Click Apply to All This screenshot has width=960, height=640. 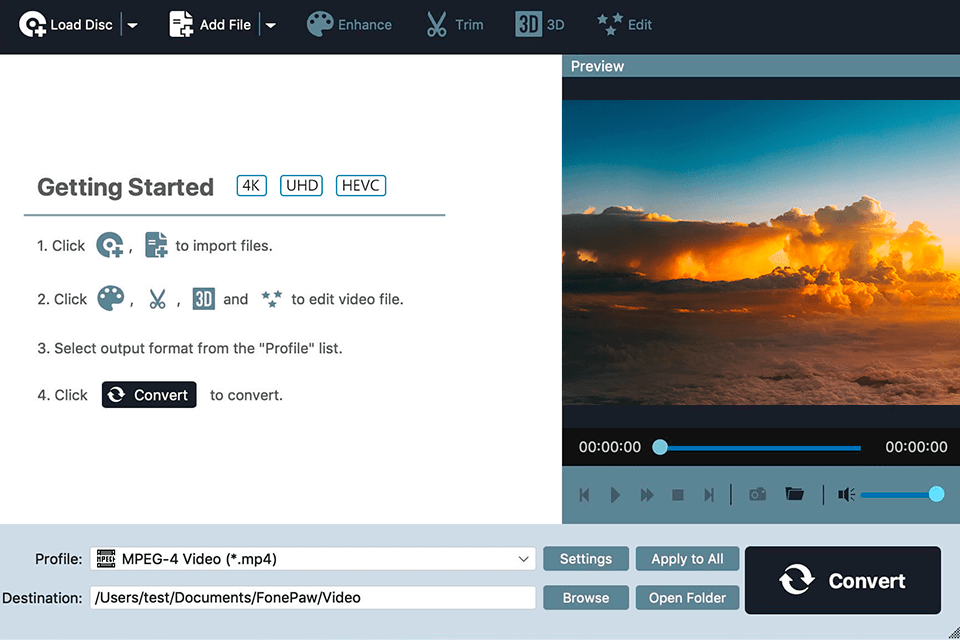pos(687,558)
